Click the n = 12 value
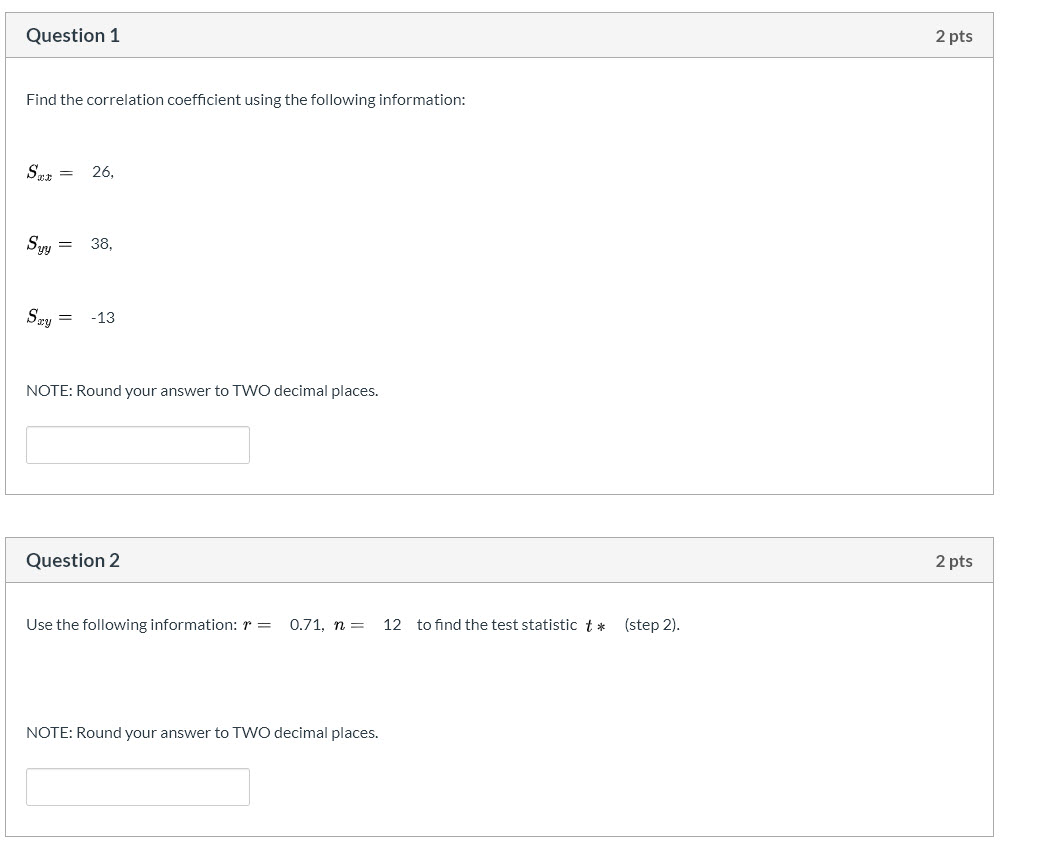 (368, 625)
